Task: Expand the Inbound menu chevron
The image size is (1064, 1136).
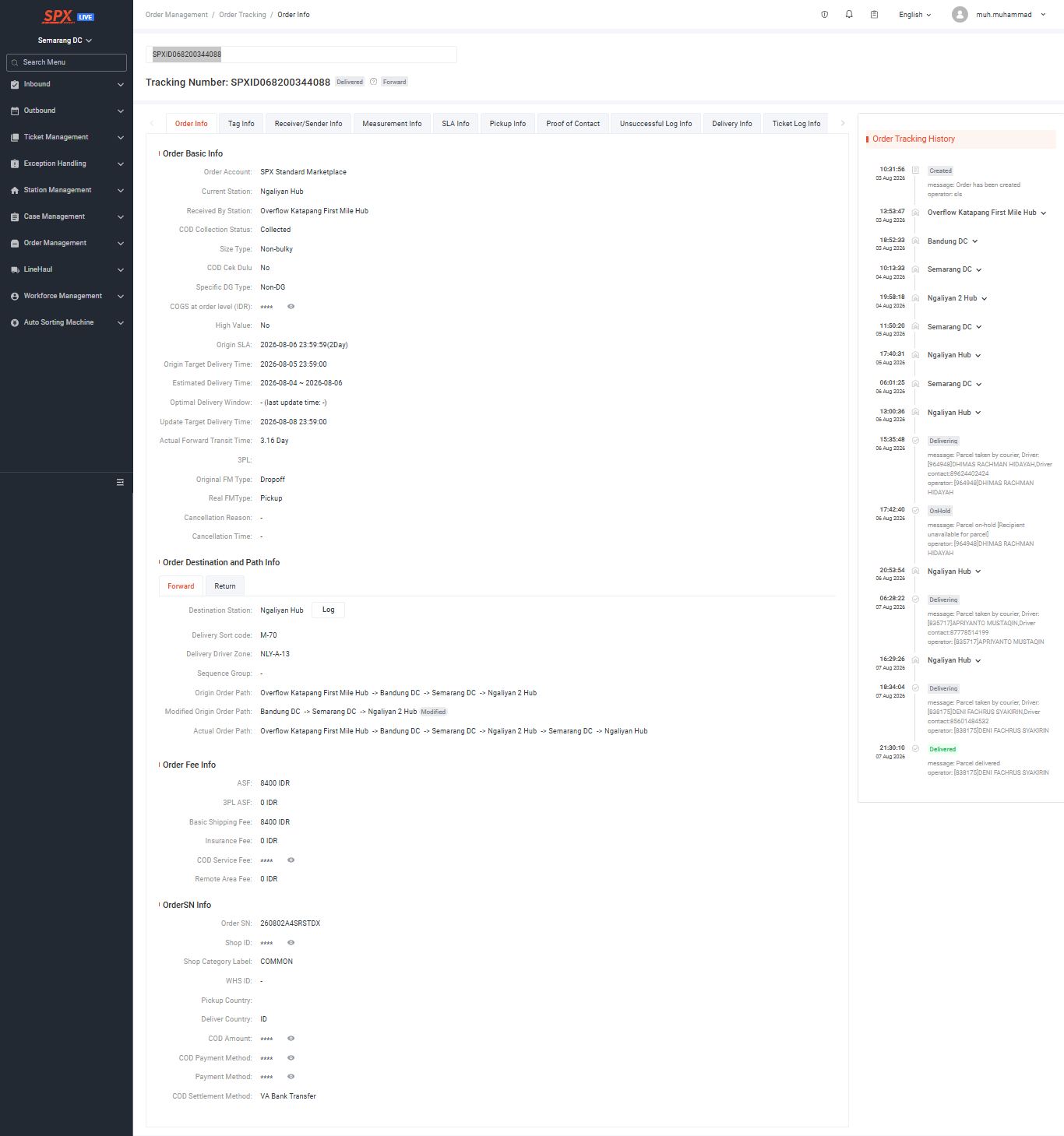Action: click(121, 84)
